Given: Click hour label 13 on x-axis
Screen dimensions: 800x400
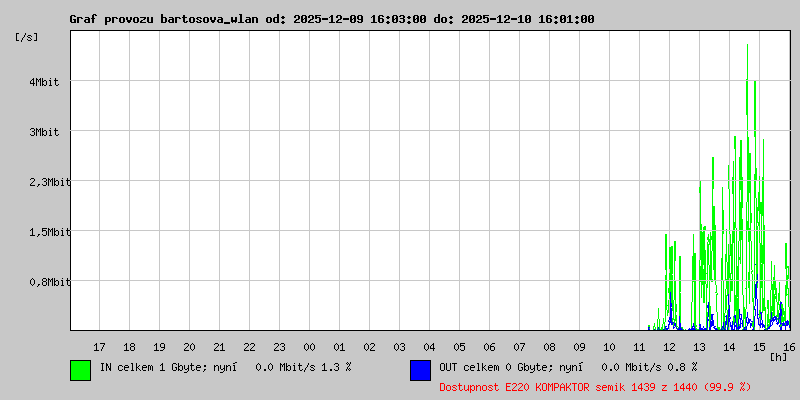Looking at the screenshot, I should [699, 347].
